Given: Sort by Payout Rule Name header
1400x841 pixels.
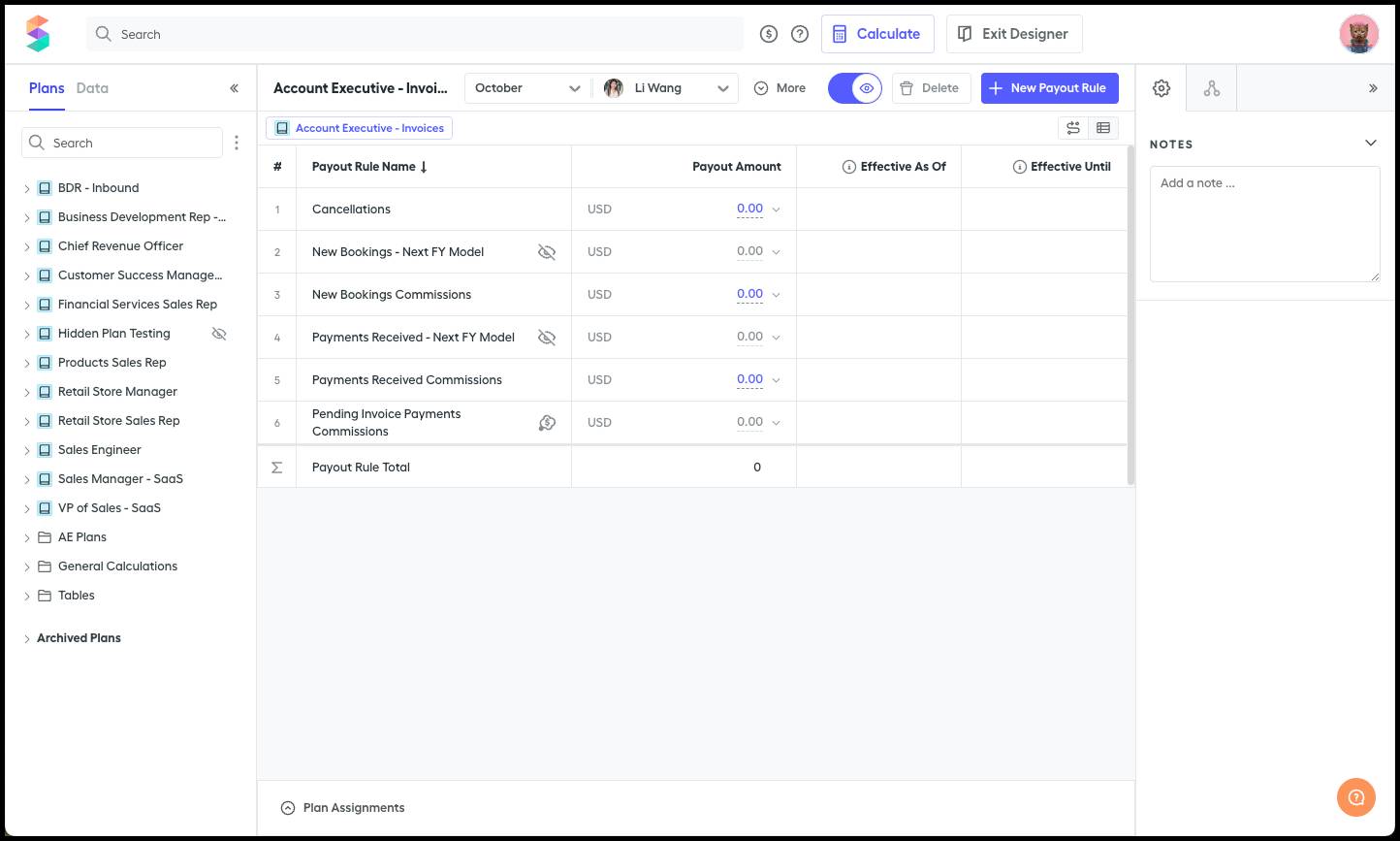Looking at the screenshot, I should (x=370, y=167).
